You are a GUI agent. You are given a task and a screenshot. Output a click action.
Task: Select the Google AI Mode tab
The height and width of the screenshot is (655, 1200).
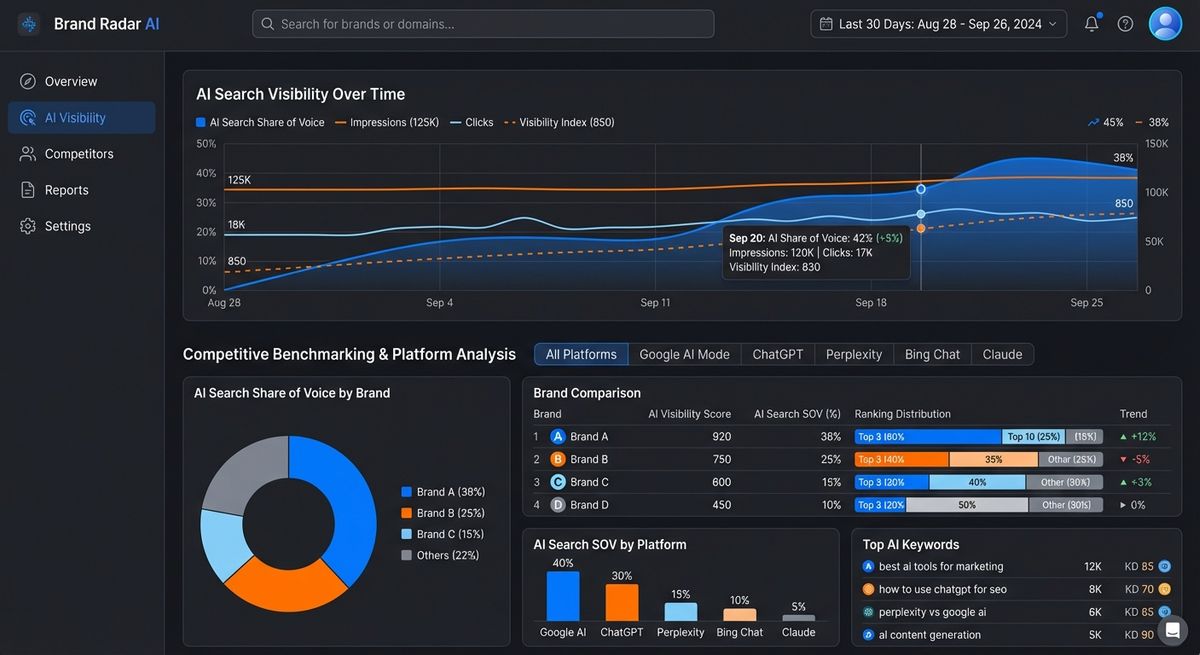pos(685,354)
